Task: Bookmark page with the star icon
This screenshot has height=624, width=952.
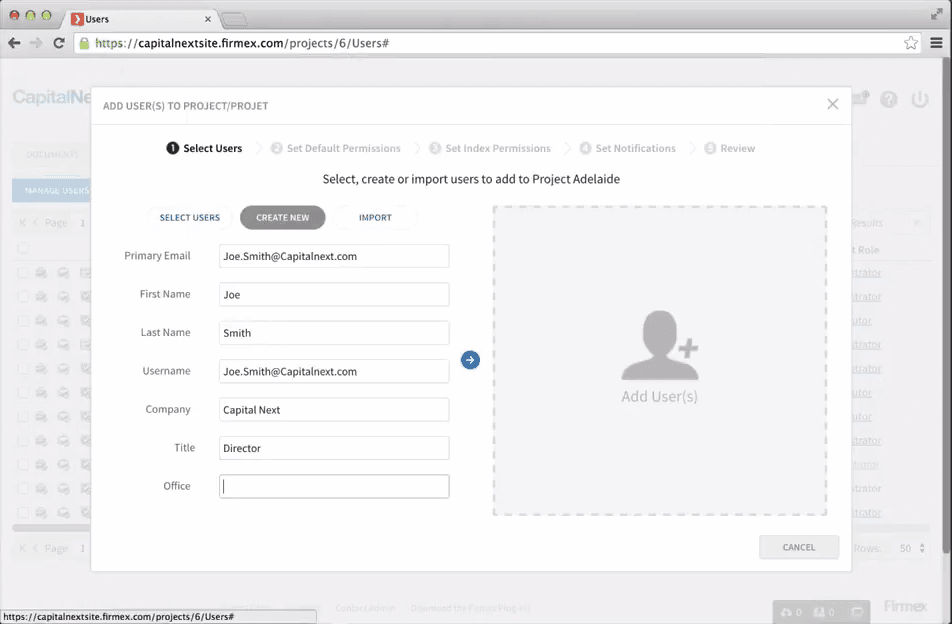Action: pyautogui.click(x=910, y=43)
